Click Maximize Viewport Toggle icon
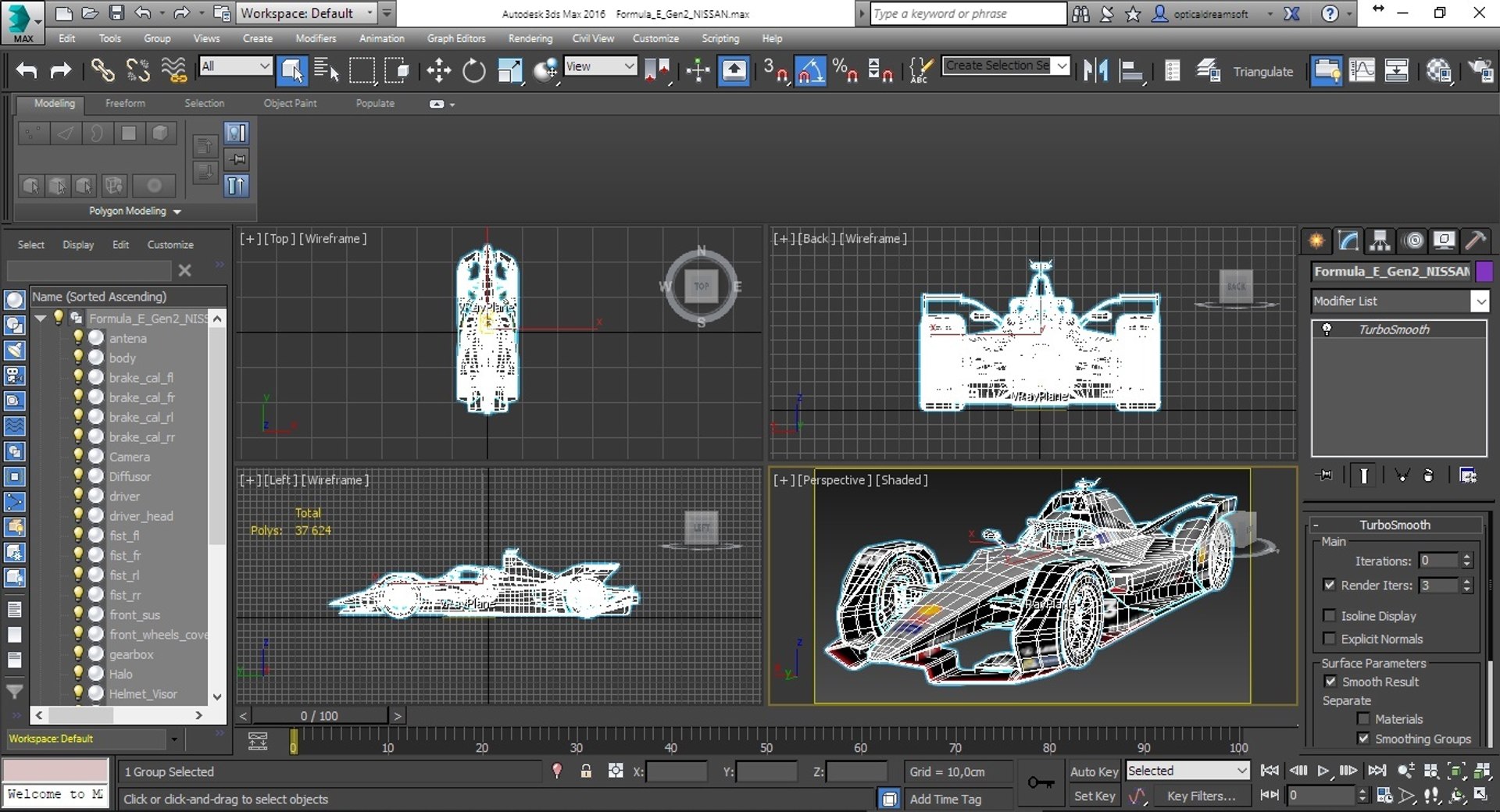Image resolution: width=1500 pixels, height=812 pixels. (x=1481, y=795)
